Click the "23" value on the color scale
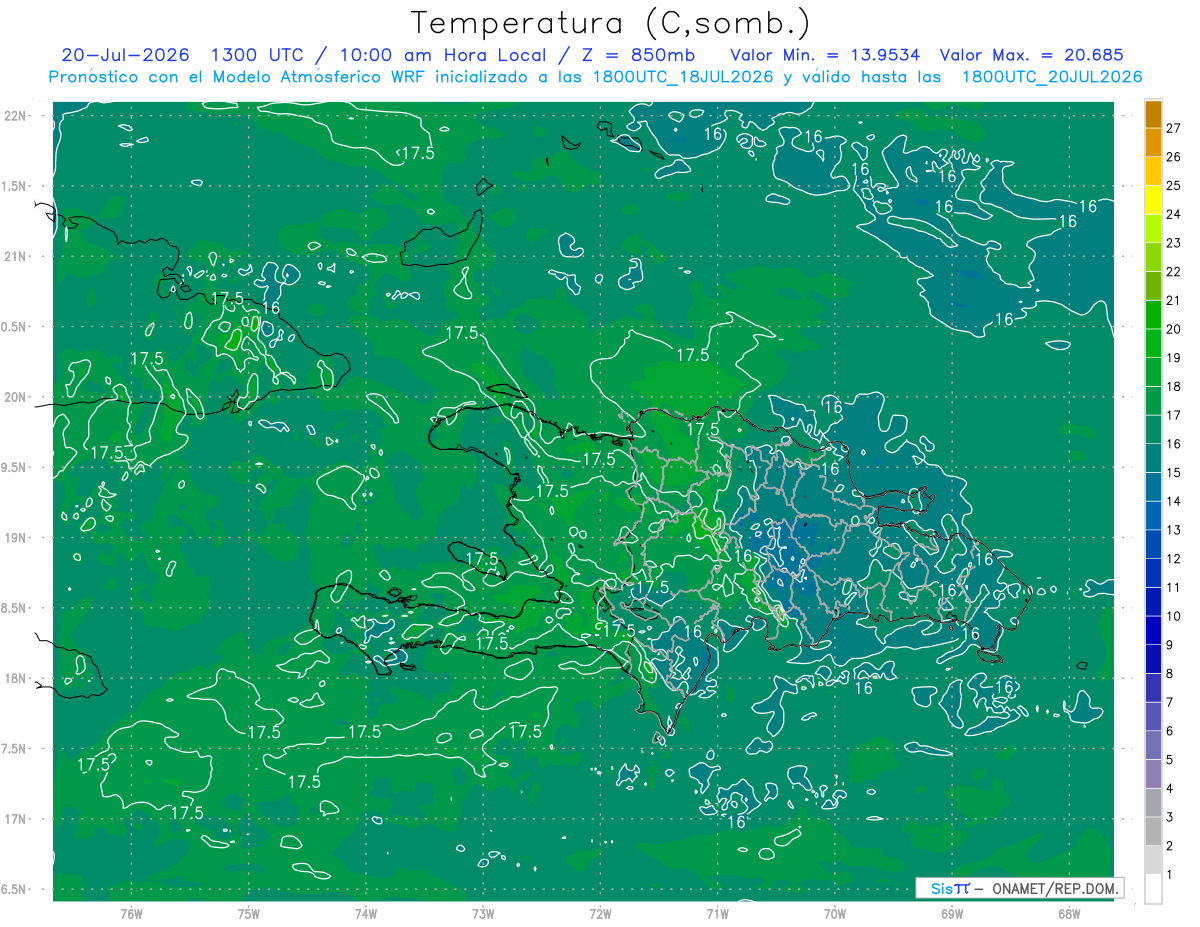The image size is (1200, 927). pyautogui.click(x=1174, y=243)
